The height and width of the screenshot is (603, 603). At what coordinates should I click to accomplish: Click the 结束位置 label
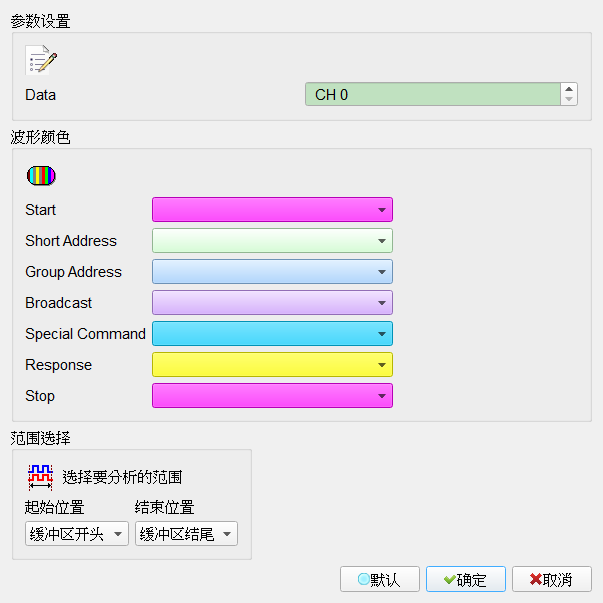pyautogui.click(x=165, y=507)
